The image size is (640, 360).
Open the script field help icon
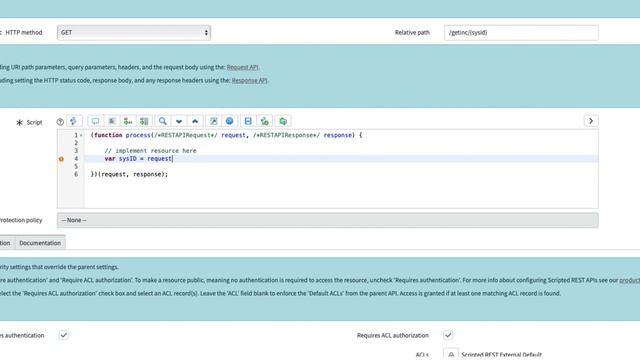[x=60, y=122]
